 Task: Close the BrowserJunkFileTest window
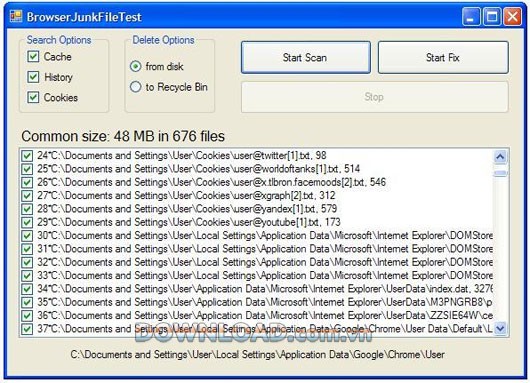pos(512,17)
